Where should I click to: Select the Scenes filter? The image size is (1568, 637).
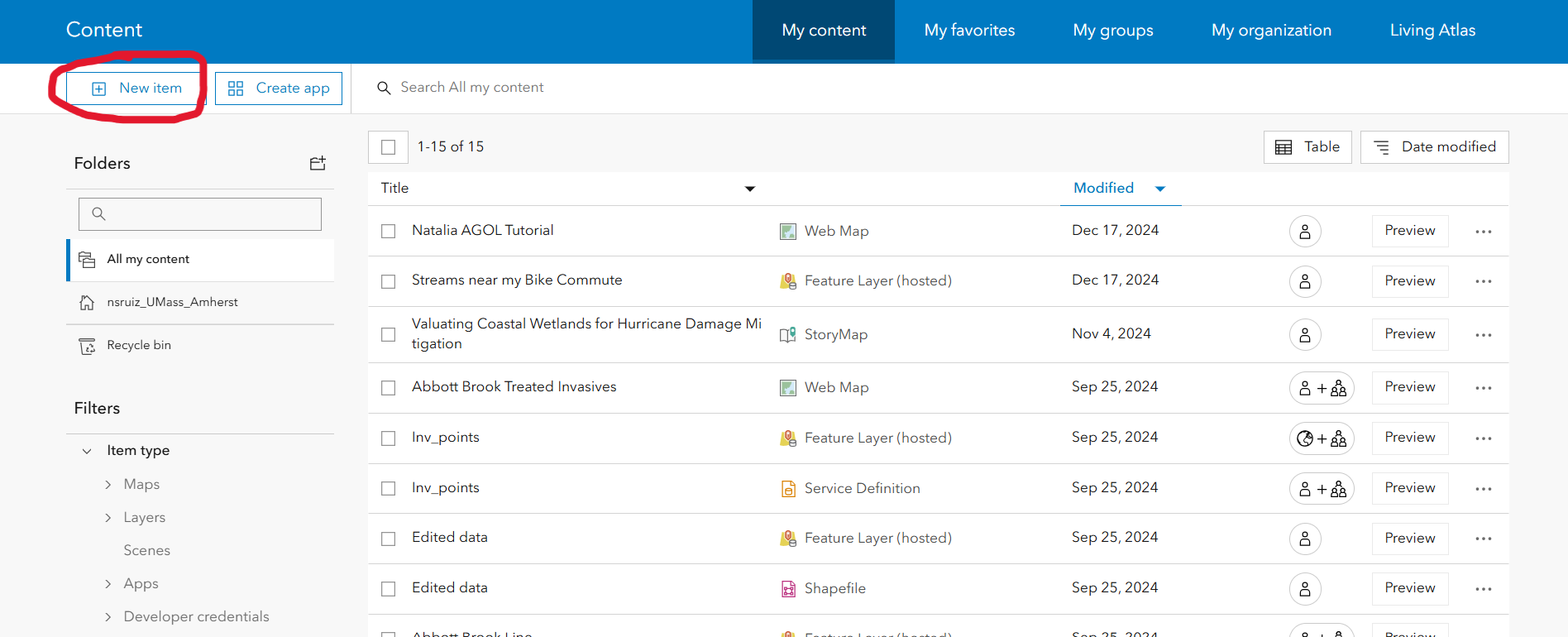click(x=146, y=550)
